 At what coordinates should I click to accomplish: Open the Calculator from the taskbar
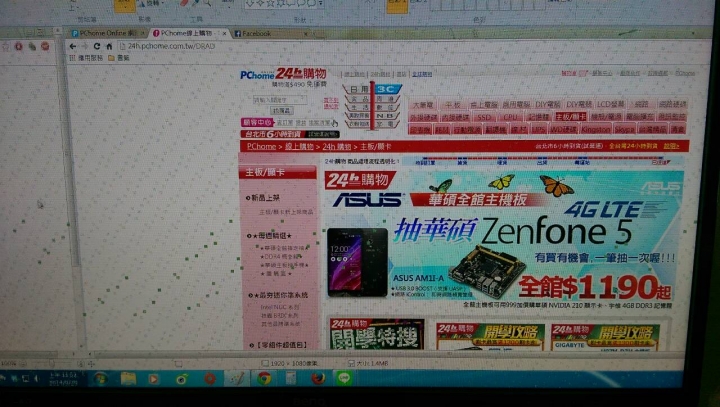coord(291,379)
